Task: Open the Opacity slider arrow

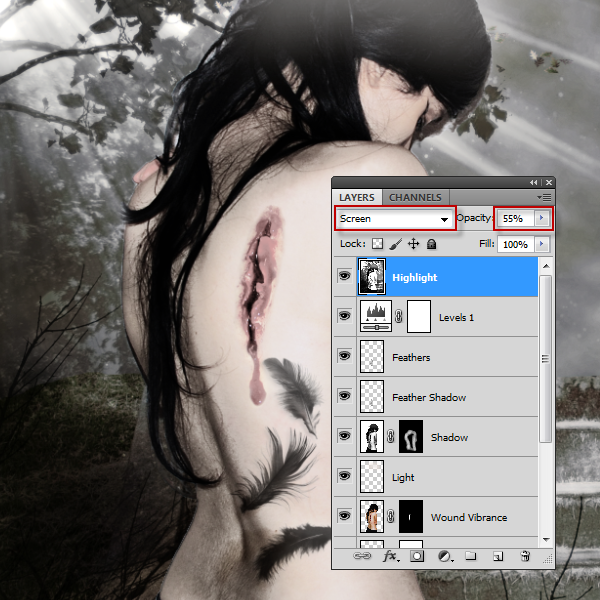Action: [541, 218]
